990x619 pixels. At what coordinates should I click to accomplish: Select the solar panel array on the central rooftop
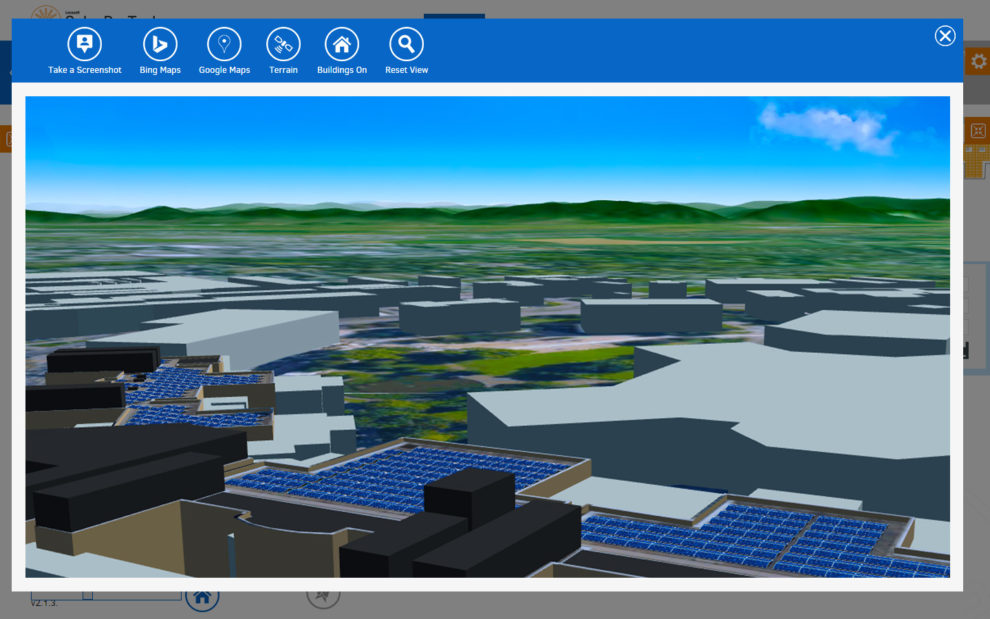click(400, 475)
